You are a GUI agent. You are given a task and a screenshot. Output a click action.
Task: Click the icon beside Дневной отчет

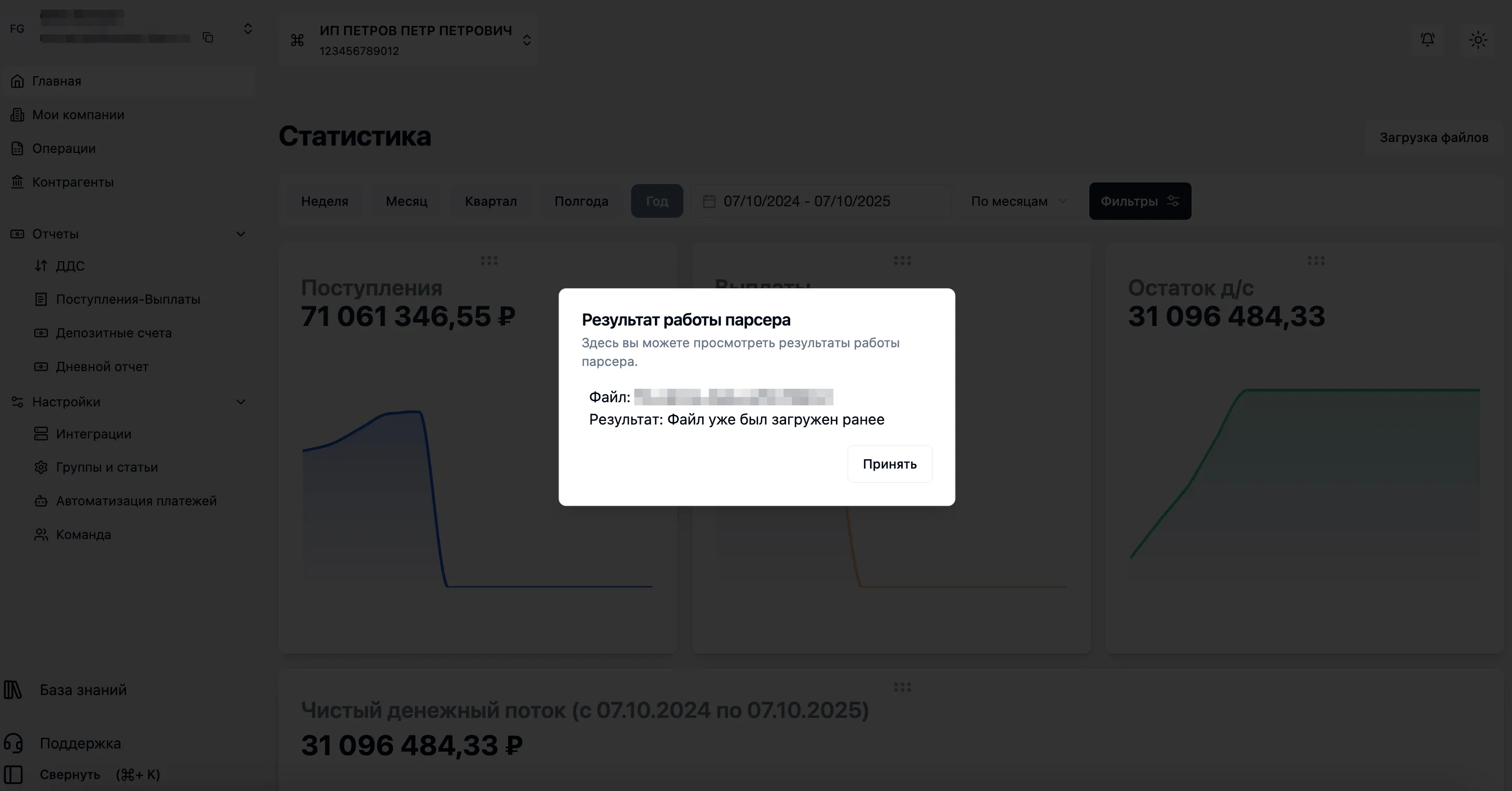[x=40, y=367]
